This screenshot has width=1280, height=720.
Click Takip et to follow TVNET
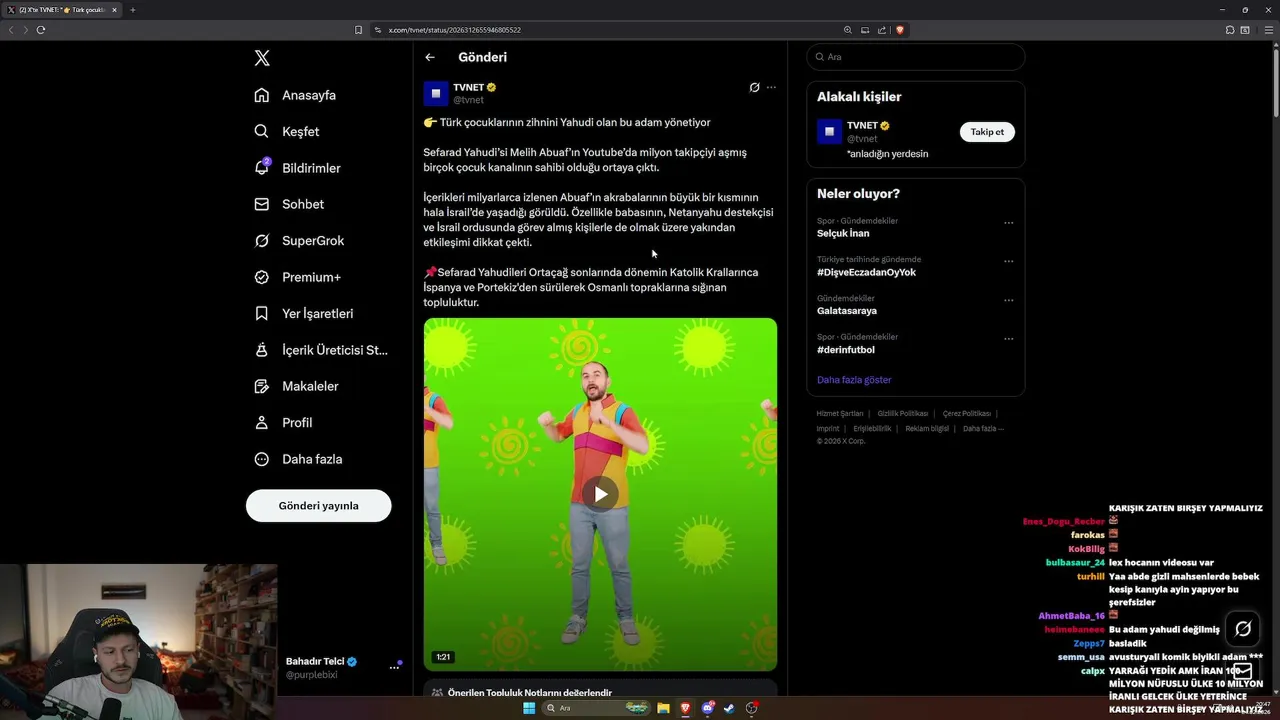(x=987, y=132)
